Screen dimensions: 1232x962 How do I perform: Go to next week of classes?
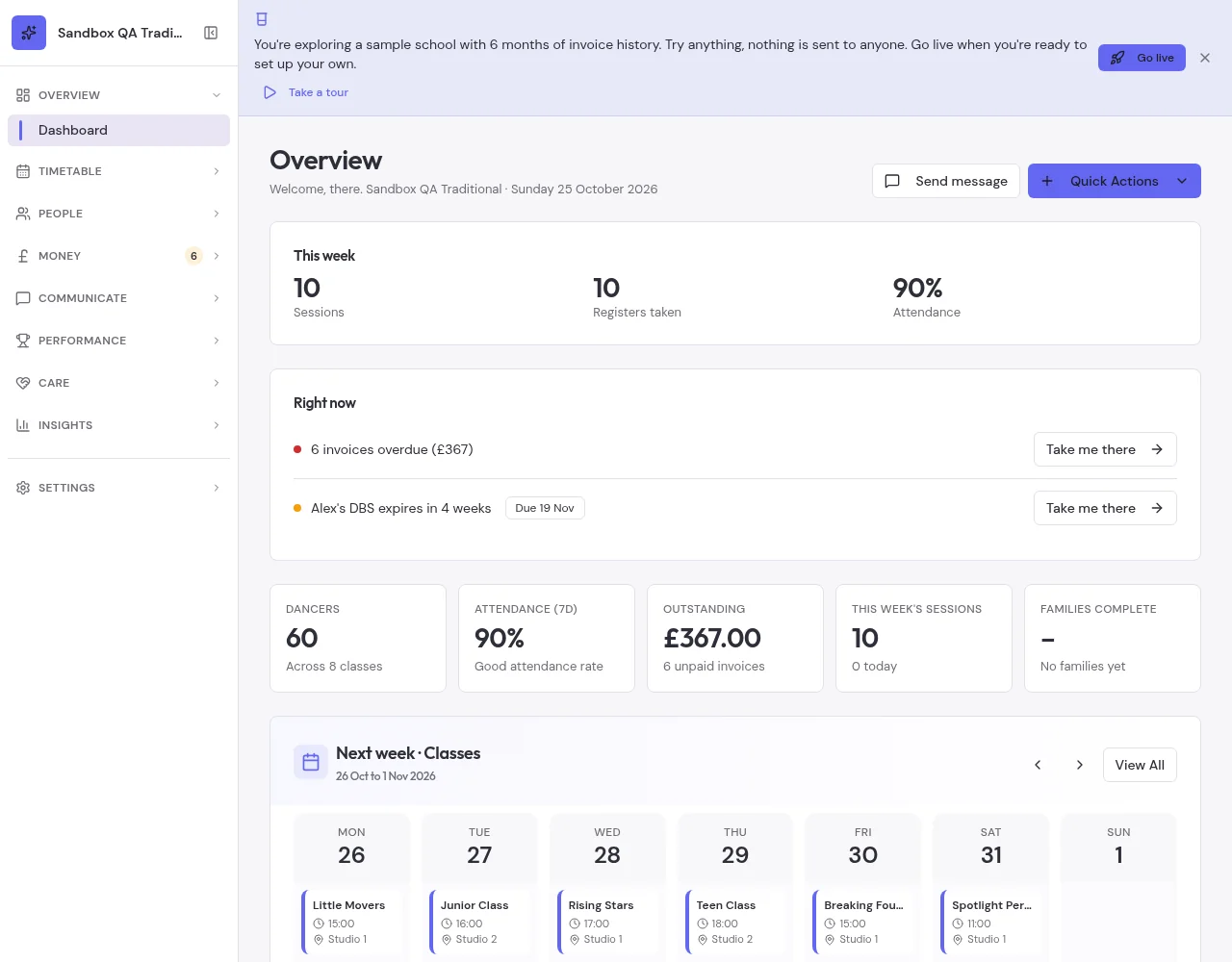point(1080,765)
